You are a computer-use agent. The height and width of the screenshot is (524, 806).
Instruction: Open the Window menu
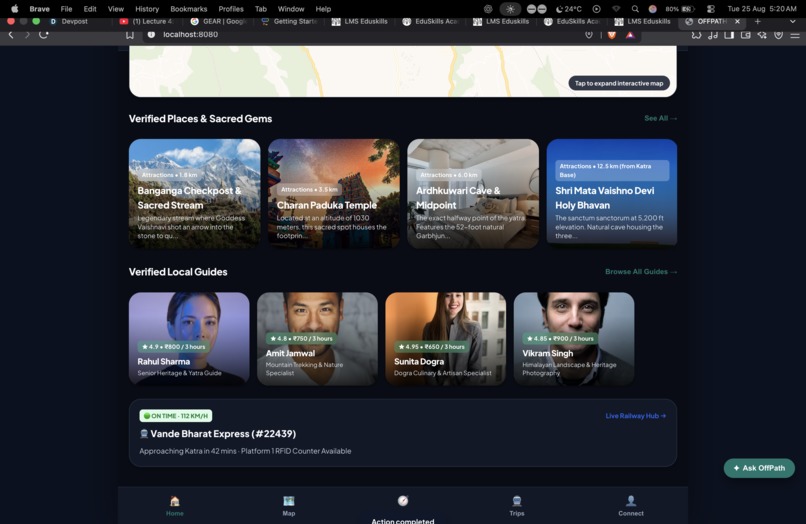(x=291, y=9)
